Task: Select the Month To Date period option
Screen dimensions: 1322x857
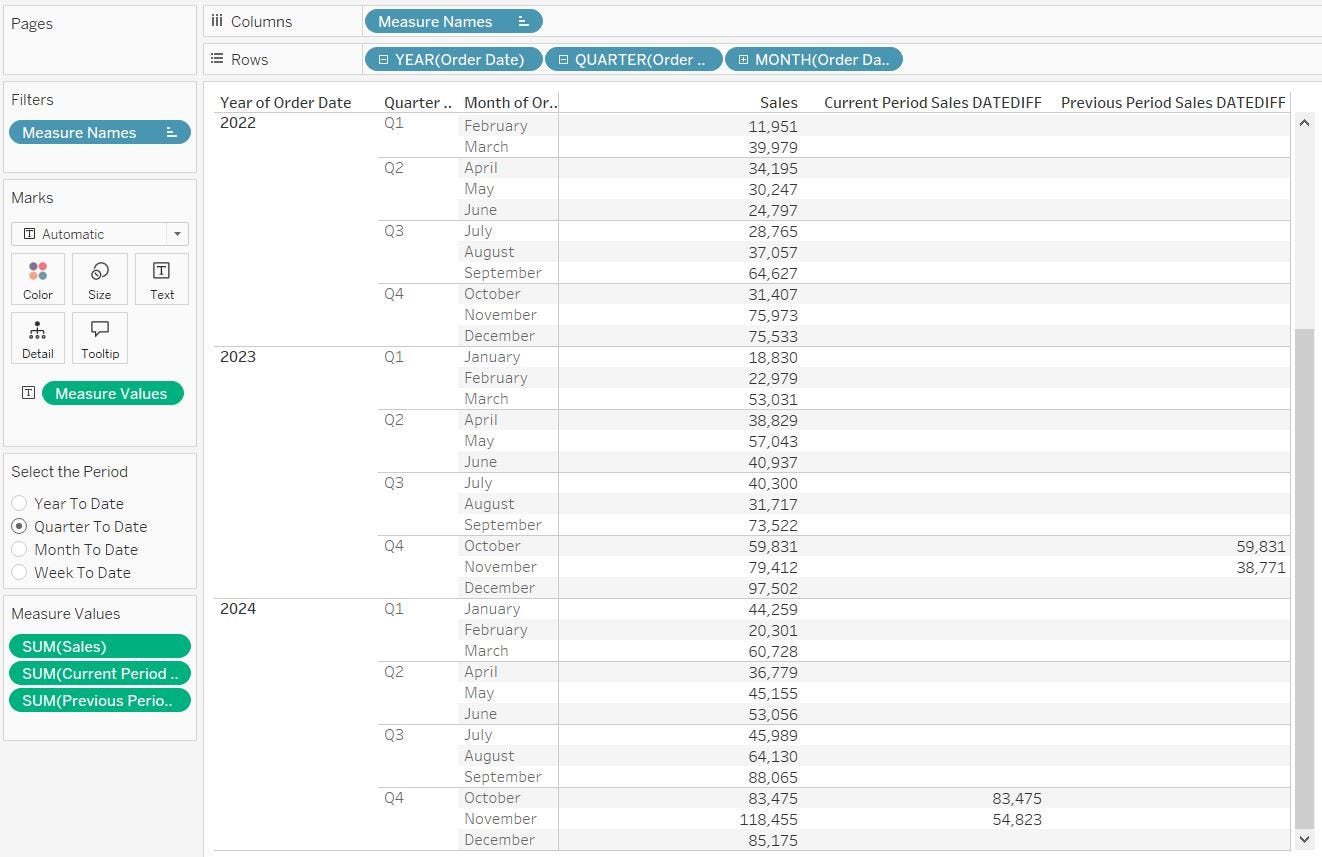Action: tap(19, 549)
